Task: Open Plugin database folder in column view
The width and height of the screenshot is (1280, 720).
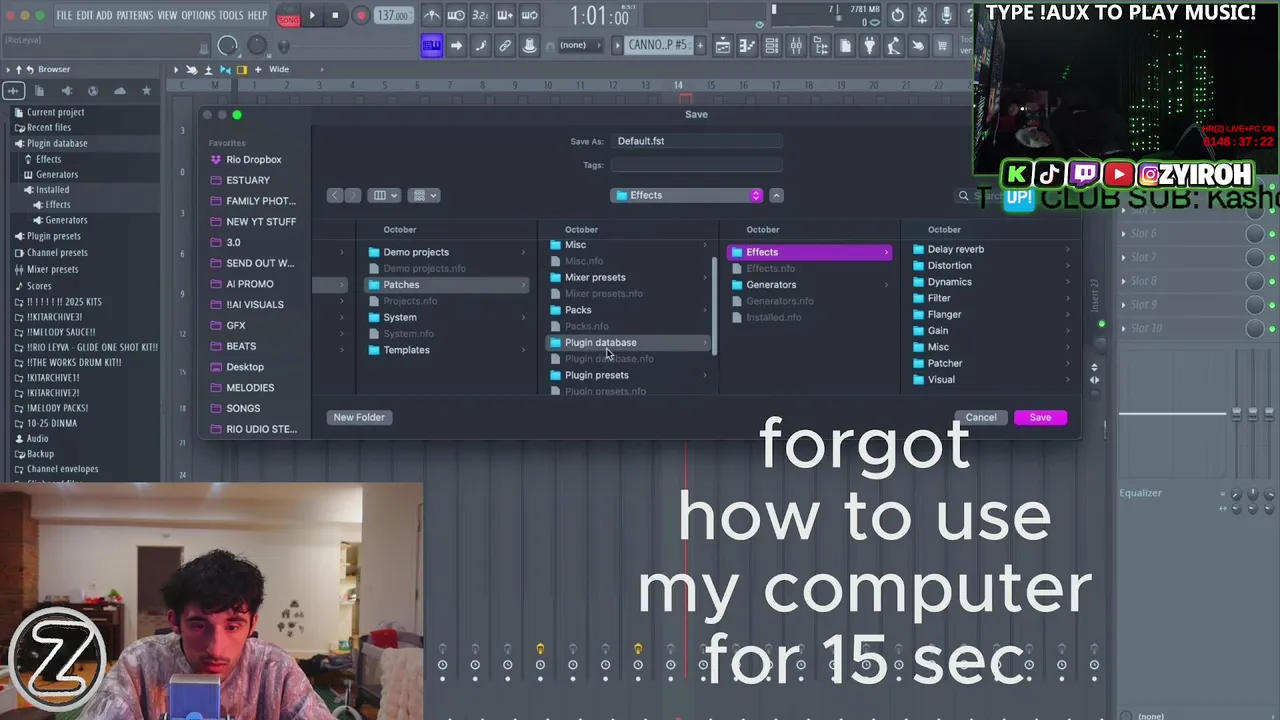Action: click(629, 342)
